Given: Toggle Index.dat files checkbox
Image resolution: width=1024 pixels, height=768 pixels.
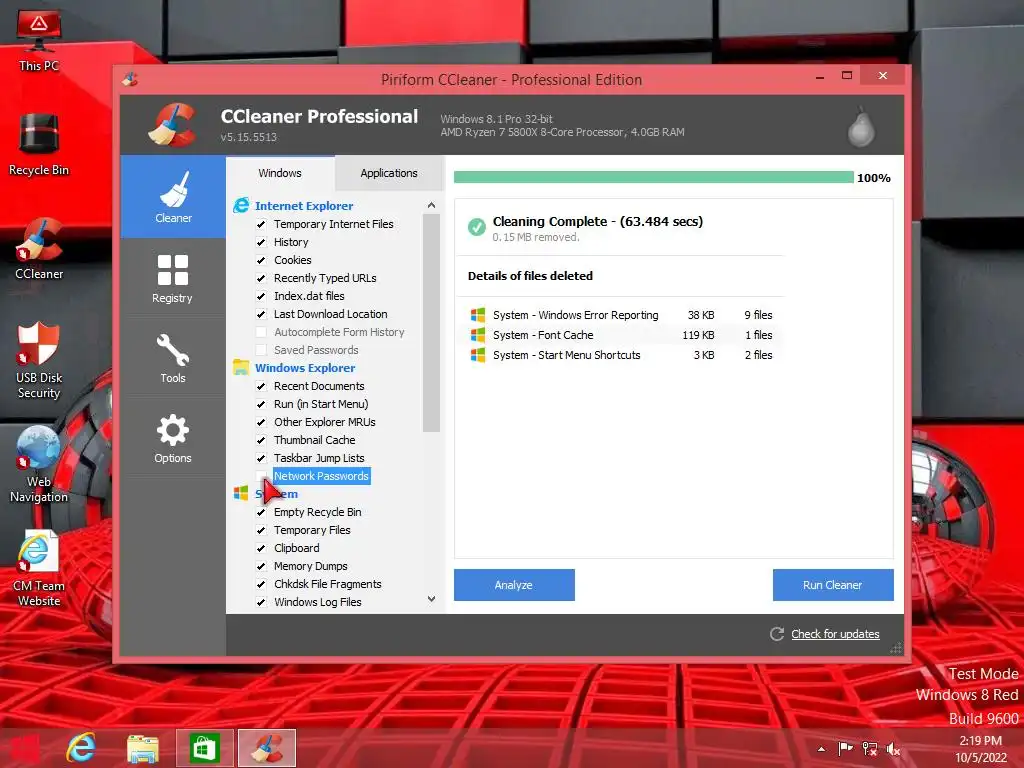Looking at the screenshot, I should pyautogui.click(x=261, y=296).
